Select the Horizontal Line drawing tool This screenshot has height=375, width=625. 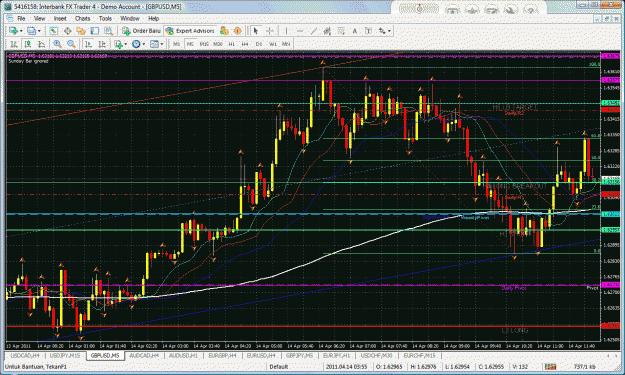pyautogui.click(x=300, y=31)
